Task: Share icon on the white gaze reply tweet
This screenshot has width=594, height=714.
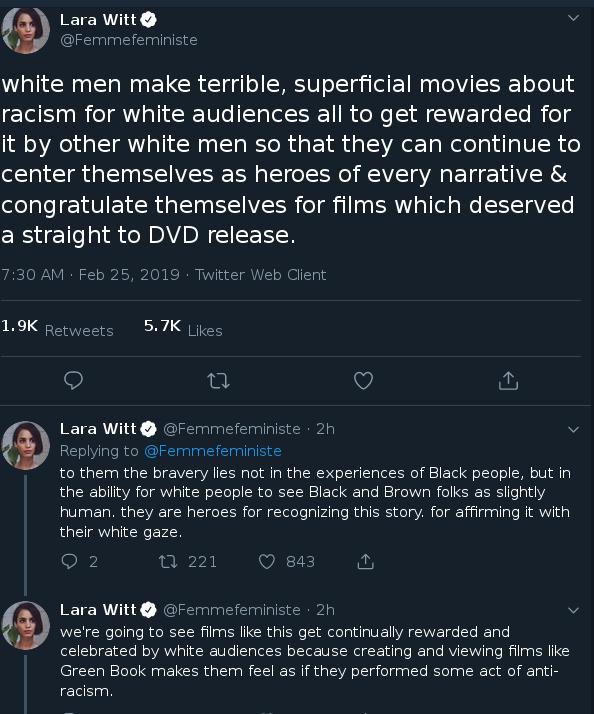Action: click(x=365, y=561)
